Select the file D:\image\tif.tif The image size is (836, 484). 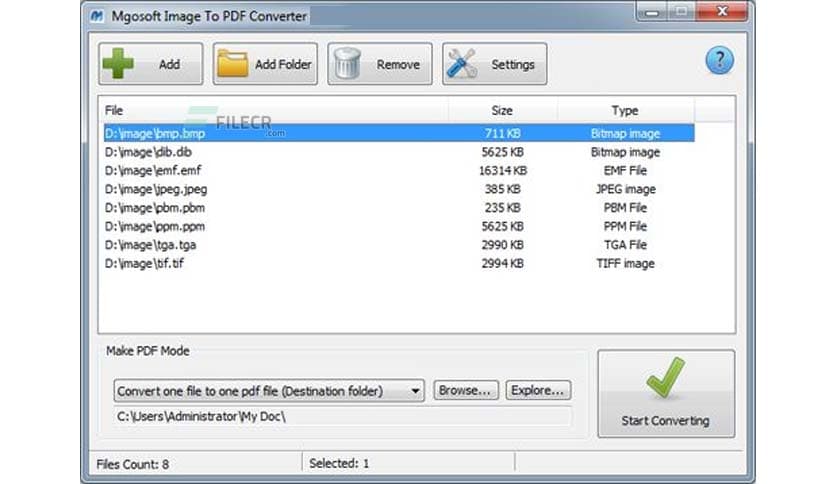pos(144,263)
